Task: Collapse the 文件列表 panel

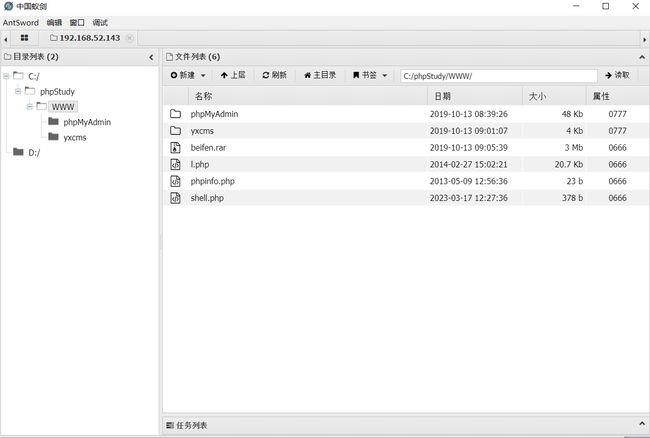Action: tap(642, 57)
